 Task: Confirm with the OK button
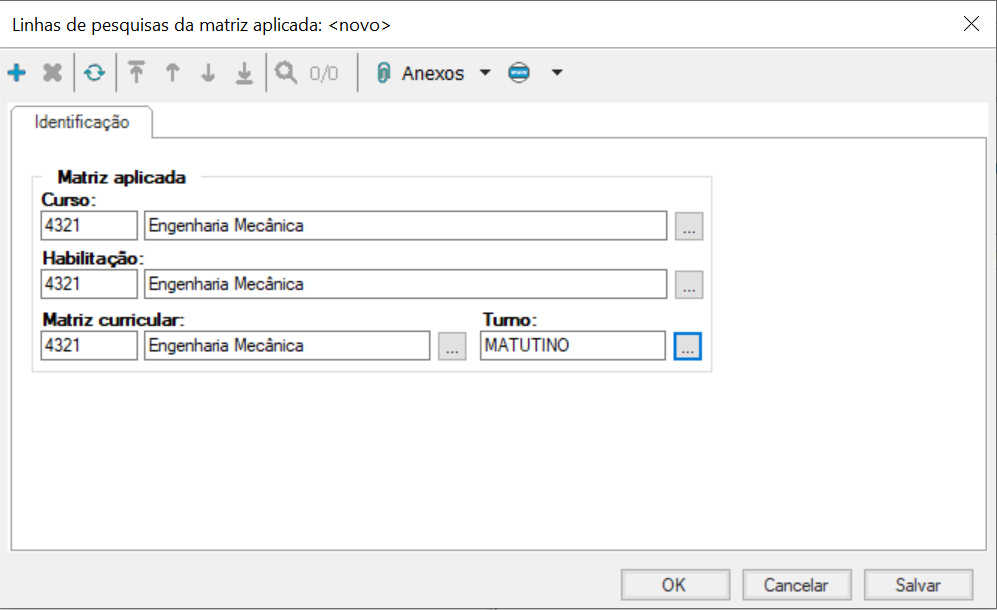[675, 585]
